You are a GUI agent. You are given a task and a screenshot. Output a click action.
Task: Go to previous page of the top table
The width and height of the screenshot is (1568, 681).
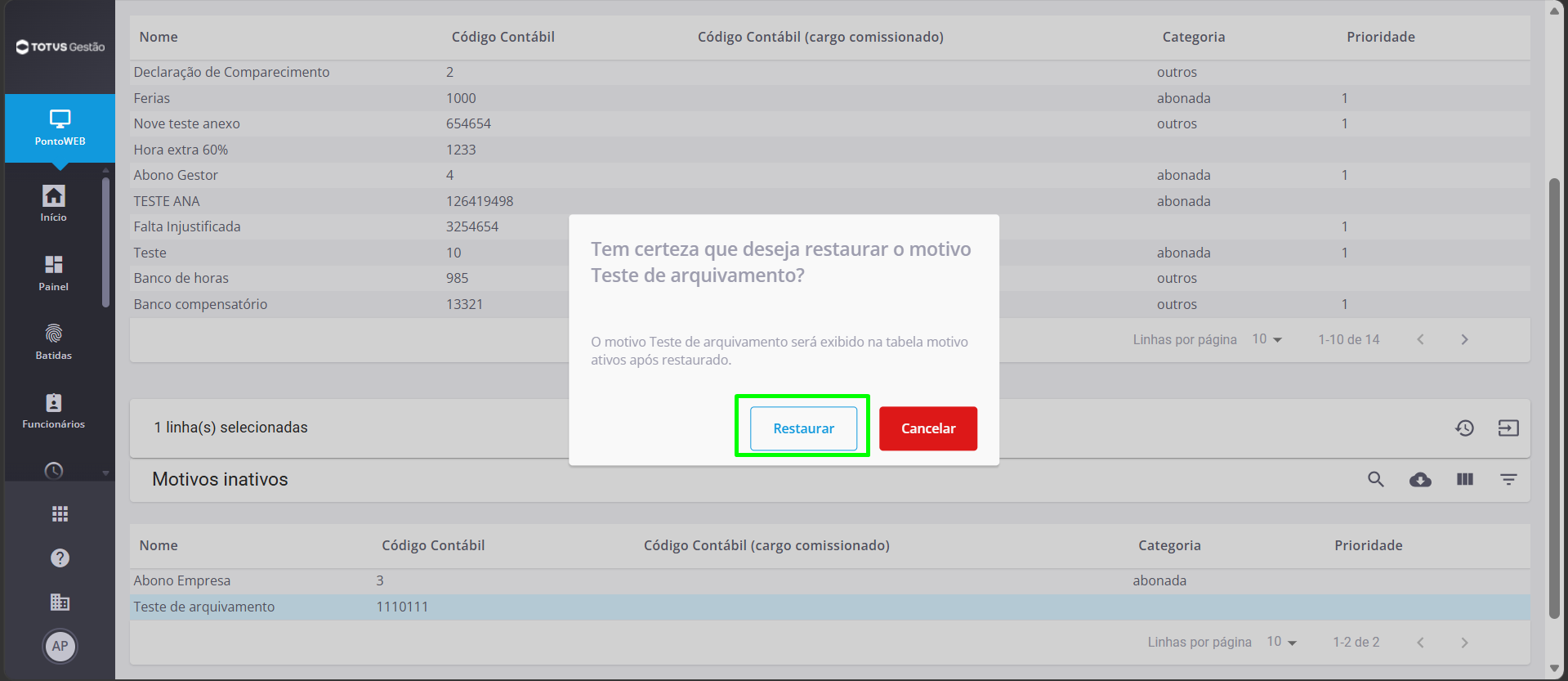(x=1420, y=339)
